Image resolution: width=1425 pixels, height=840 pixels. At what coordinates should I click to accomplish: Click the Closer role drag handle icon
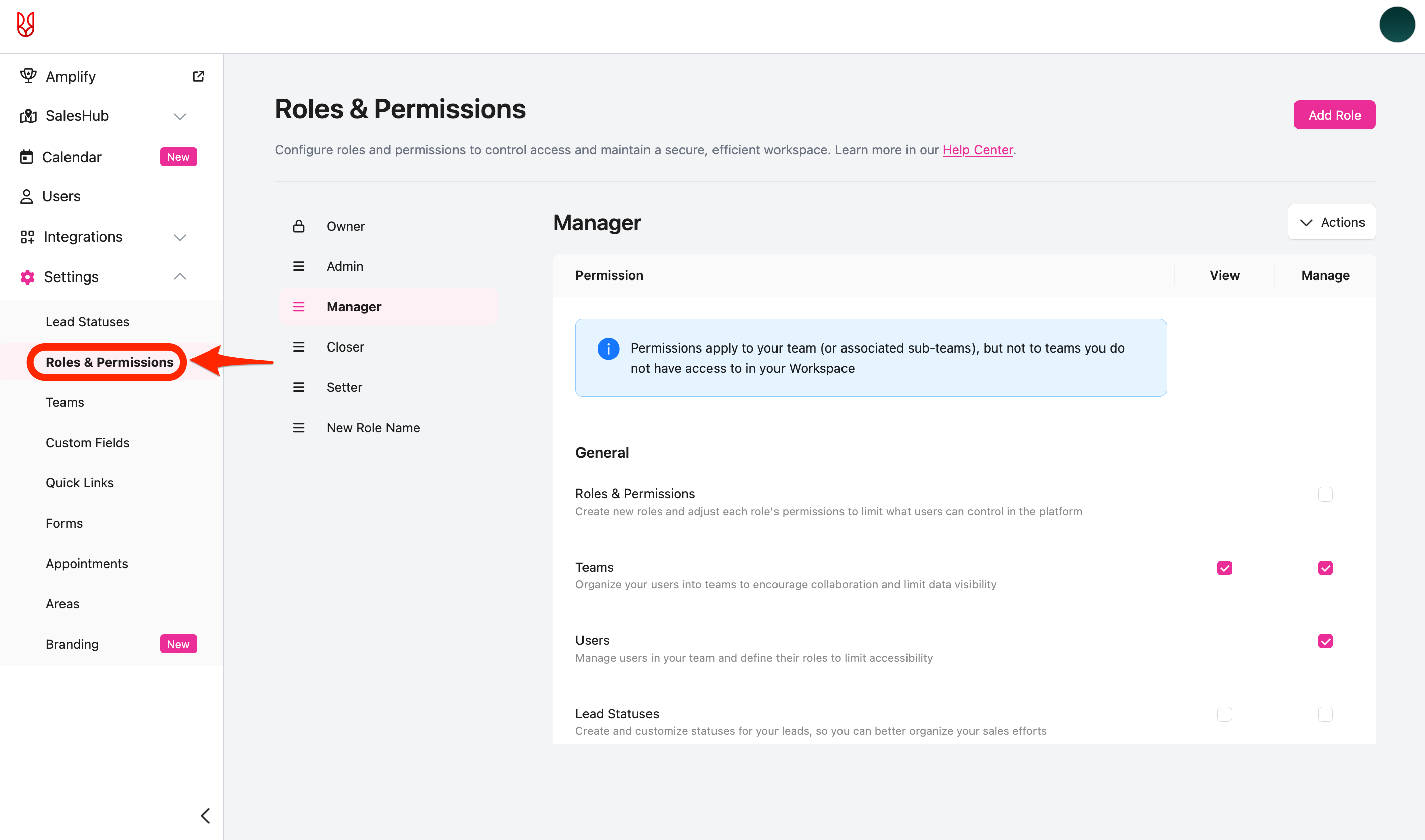[298, 347]
